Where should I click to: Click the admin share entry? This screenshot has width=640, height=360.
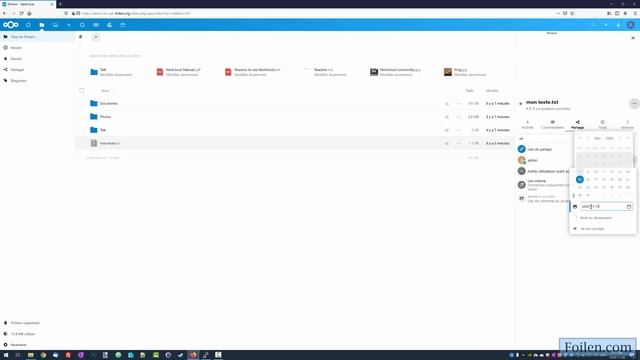point(533,160)
